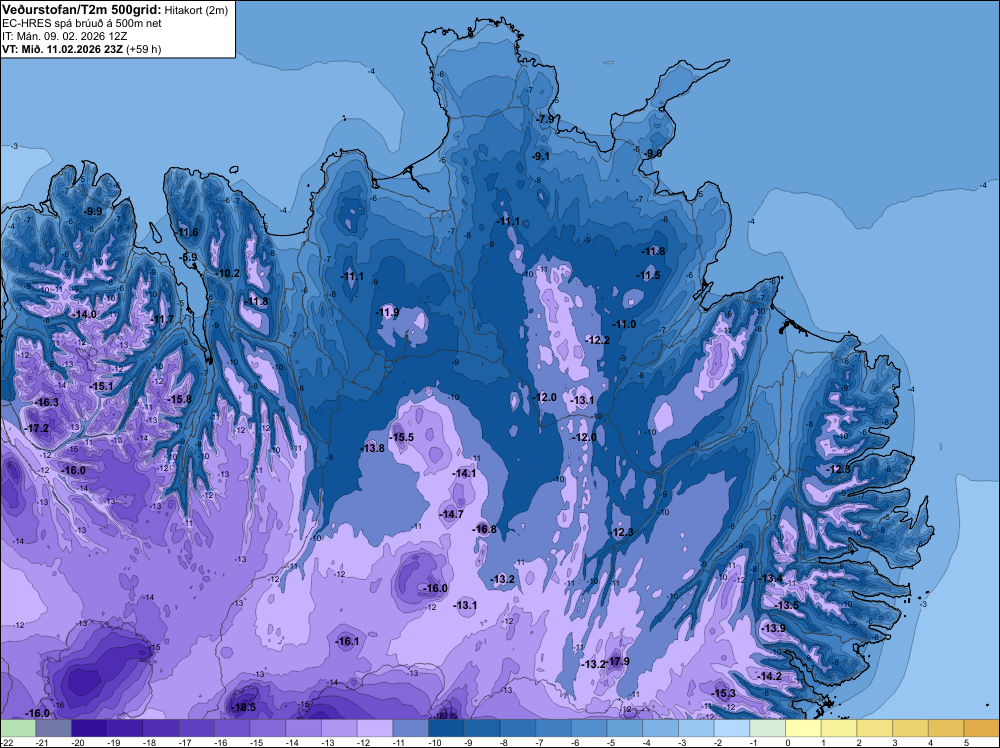Click the -13.8 temperature label
The width and height of the screenshot is (1000, 748).
[x=372, y=448]
